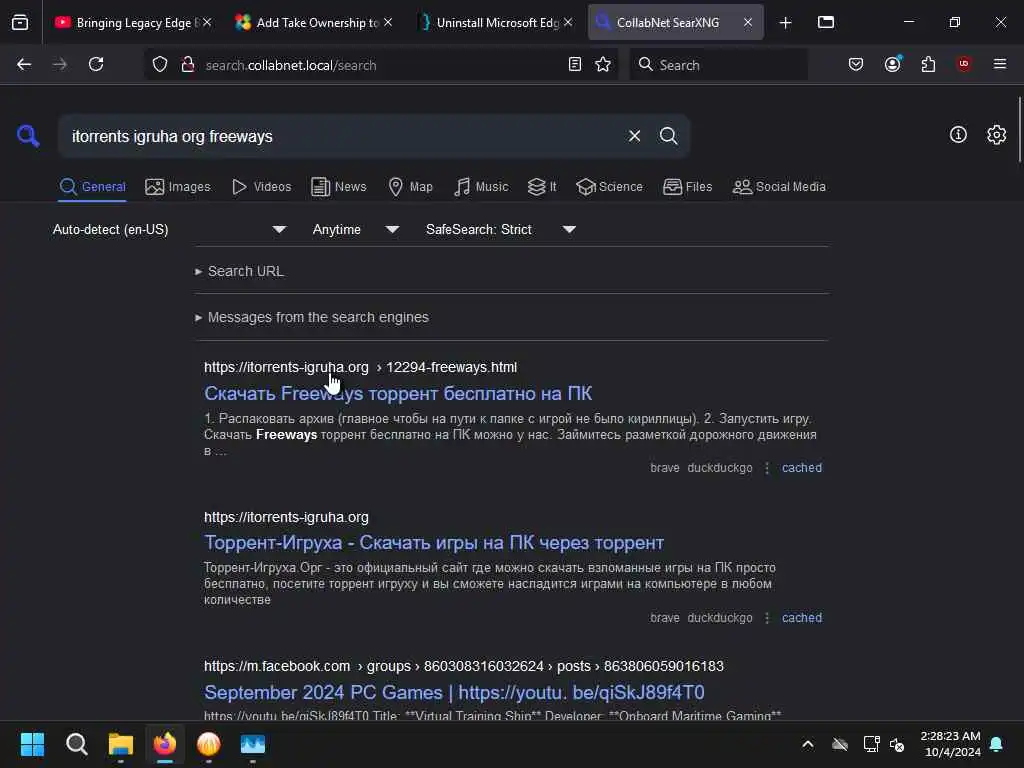
Task: Open clock and date in taskbar
Action: tap(951, 744)
